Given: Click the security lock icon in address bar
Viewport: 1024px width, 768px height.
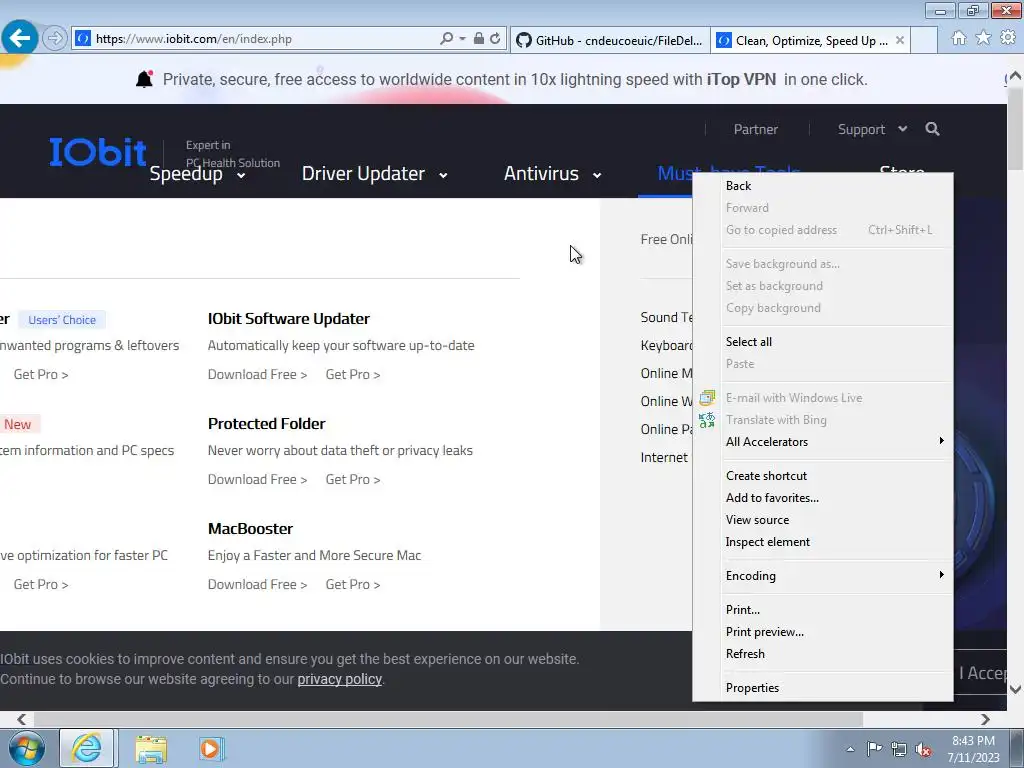Looking at the screenshot, I should point(479,39).
